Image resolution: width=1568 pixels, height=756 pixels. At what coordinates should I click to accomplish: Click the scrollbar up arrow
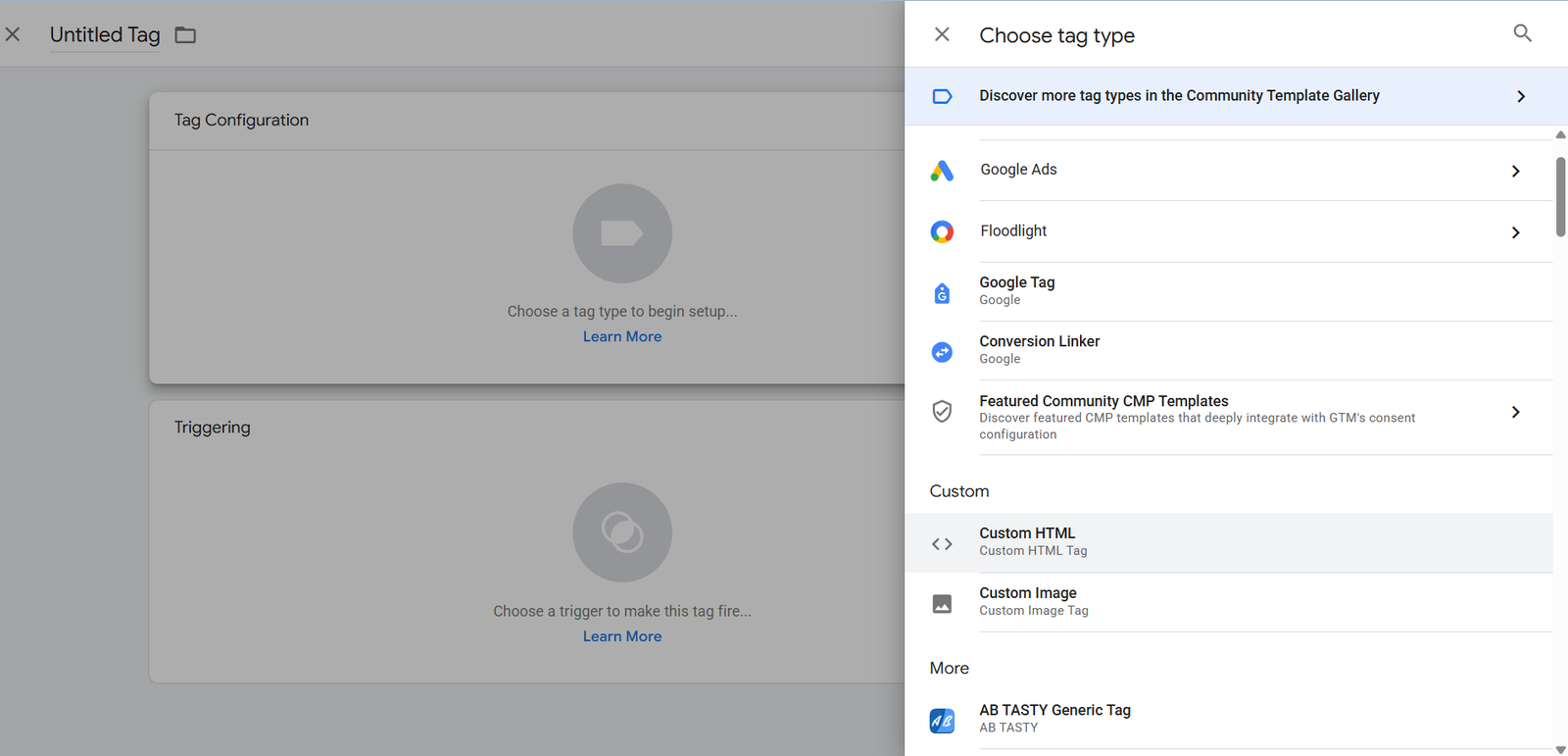point(1560,135)
